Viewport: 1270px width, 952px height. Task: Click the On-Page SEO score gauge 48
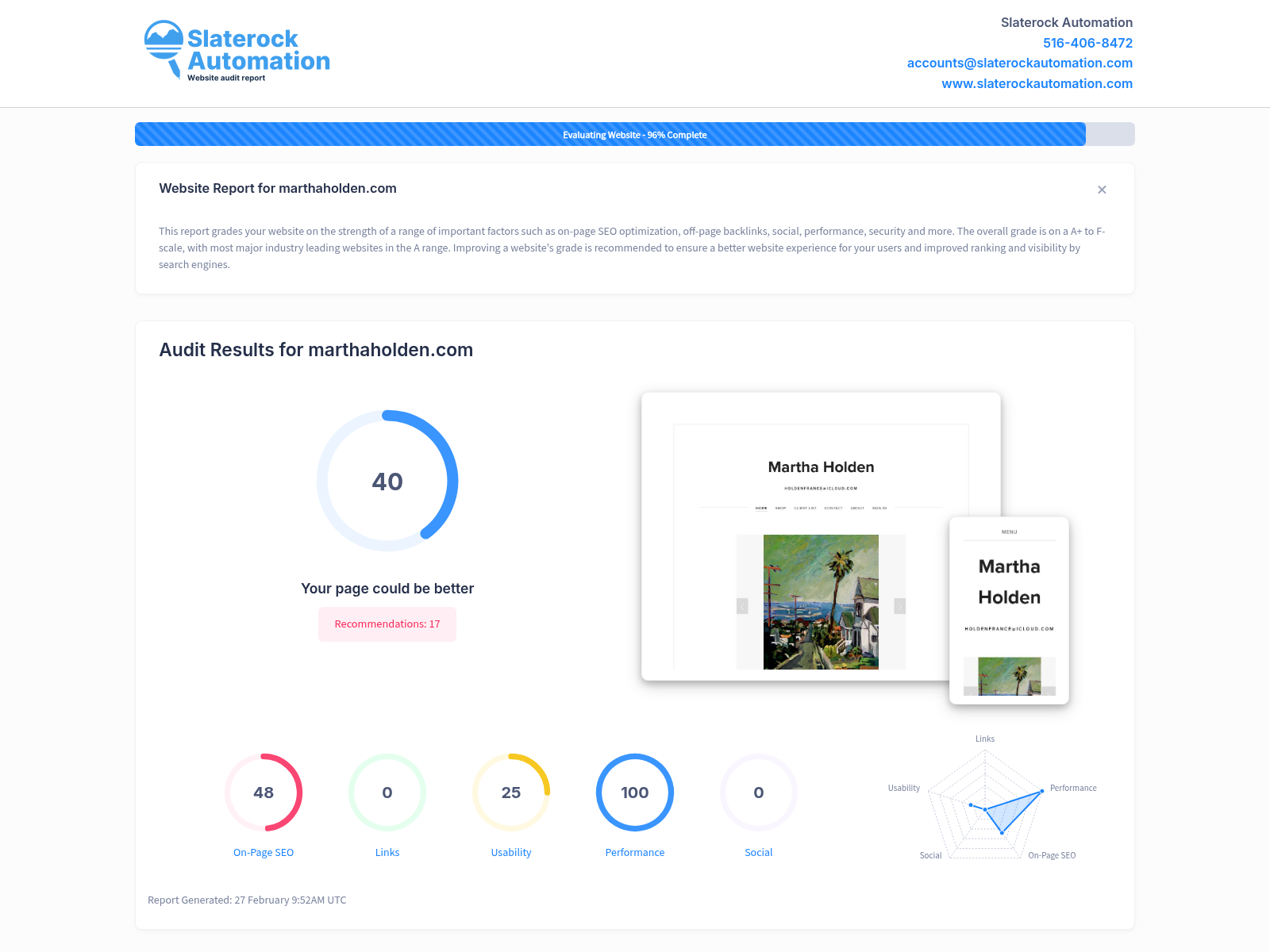[264, 793]
